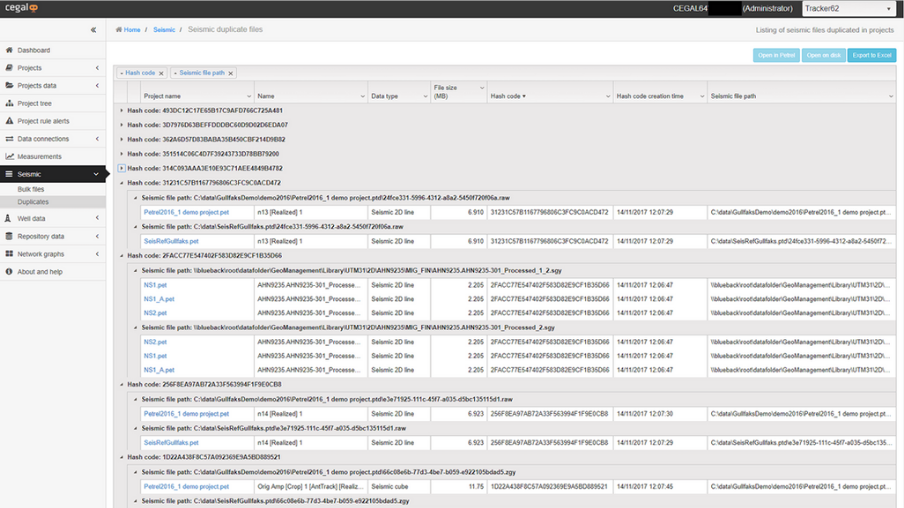The height and width of the screenshot is (508, 904).
Task: Open the Hash code column filter dropdown
Action: (608, 96)
